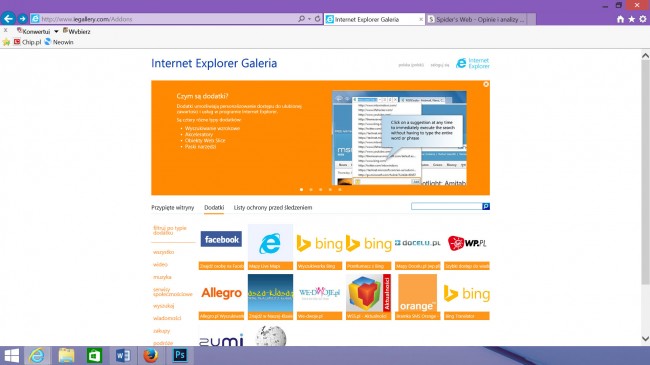Open the We-Dwoje.pl add-on tile
The height and width of the screenshot is (365, 650).
(x=319, y=297)
